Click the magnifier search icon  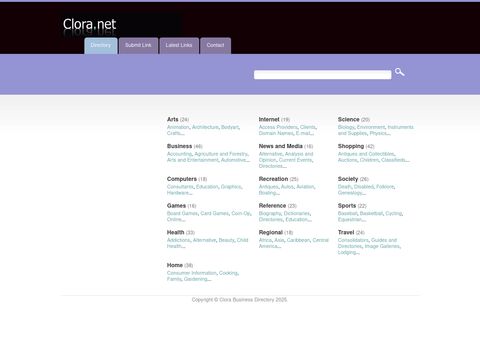coord(399,72)
